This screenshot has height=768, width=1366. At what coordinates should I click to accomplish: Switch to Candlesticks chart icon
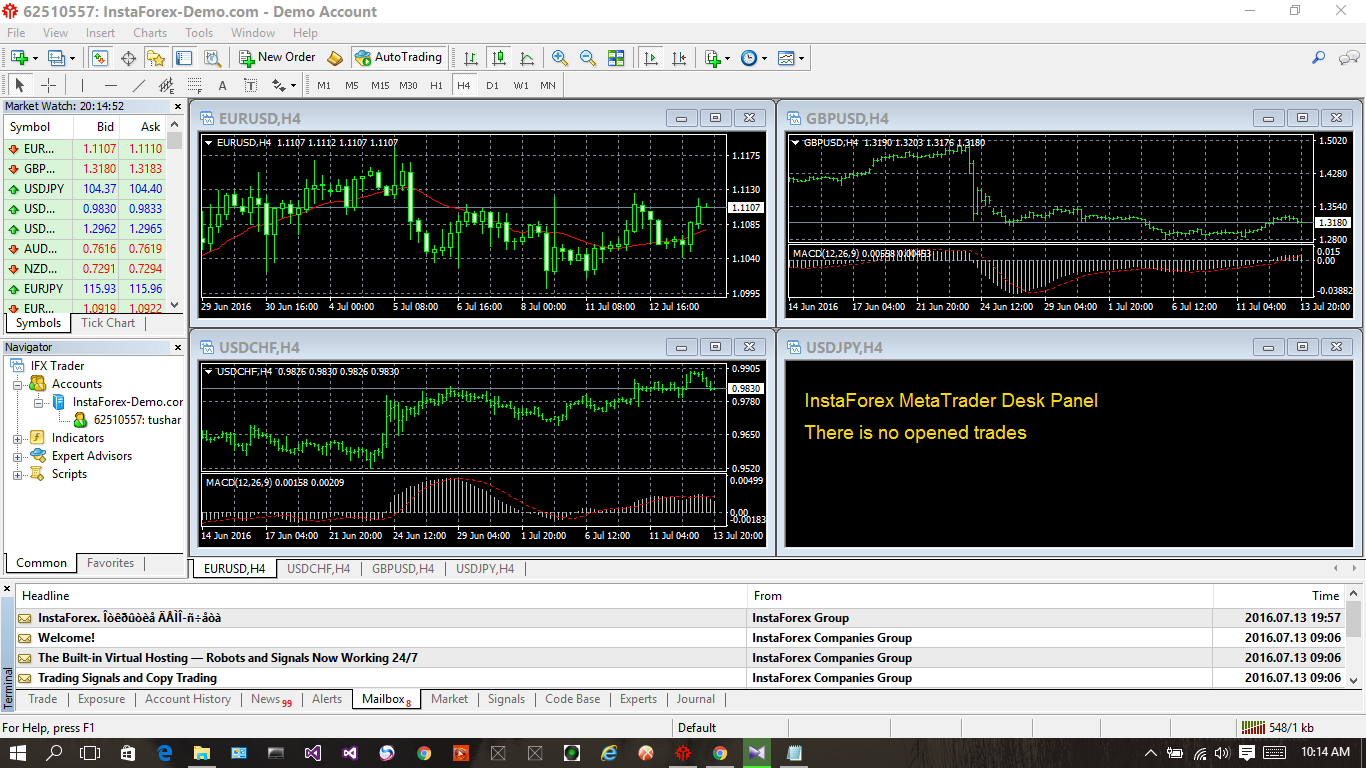pos(499,58)
